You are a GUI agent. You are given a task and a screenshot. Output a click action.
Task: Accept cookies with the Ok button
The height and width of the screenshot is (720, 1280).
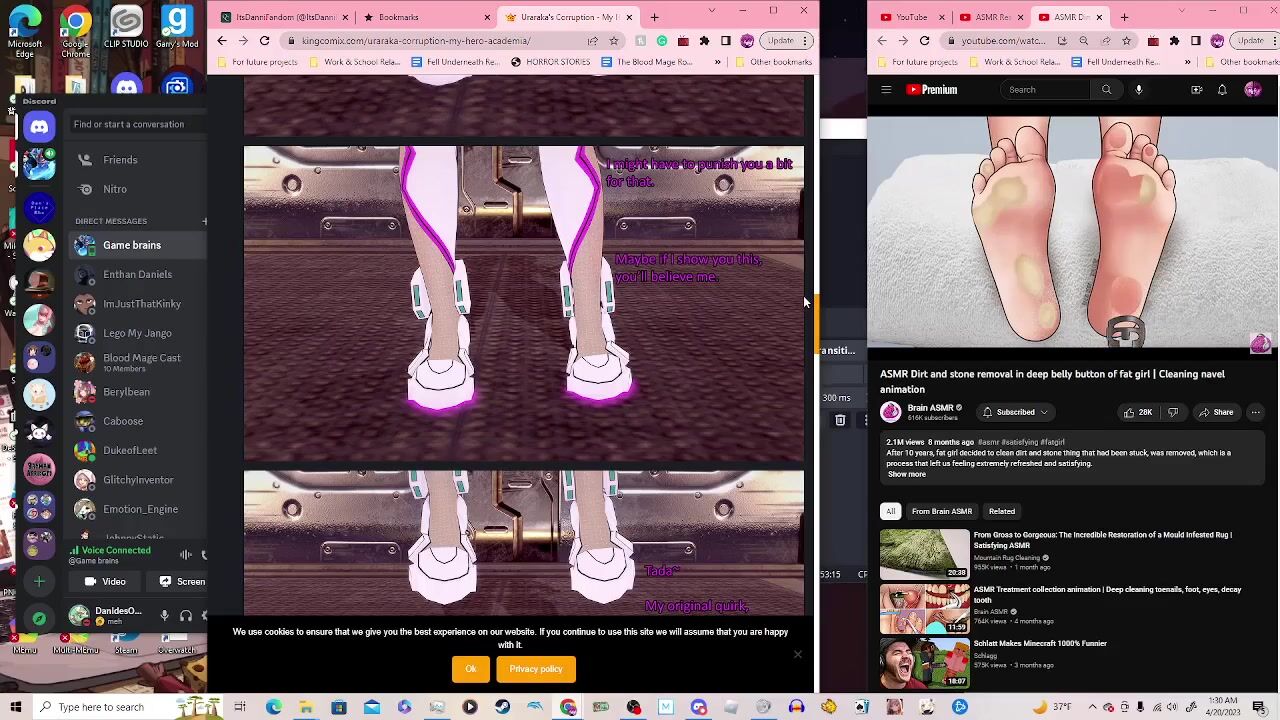click(x=470, y=669)
